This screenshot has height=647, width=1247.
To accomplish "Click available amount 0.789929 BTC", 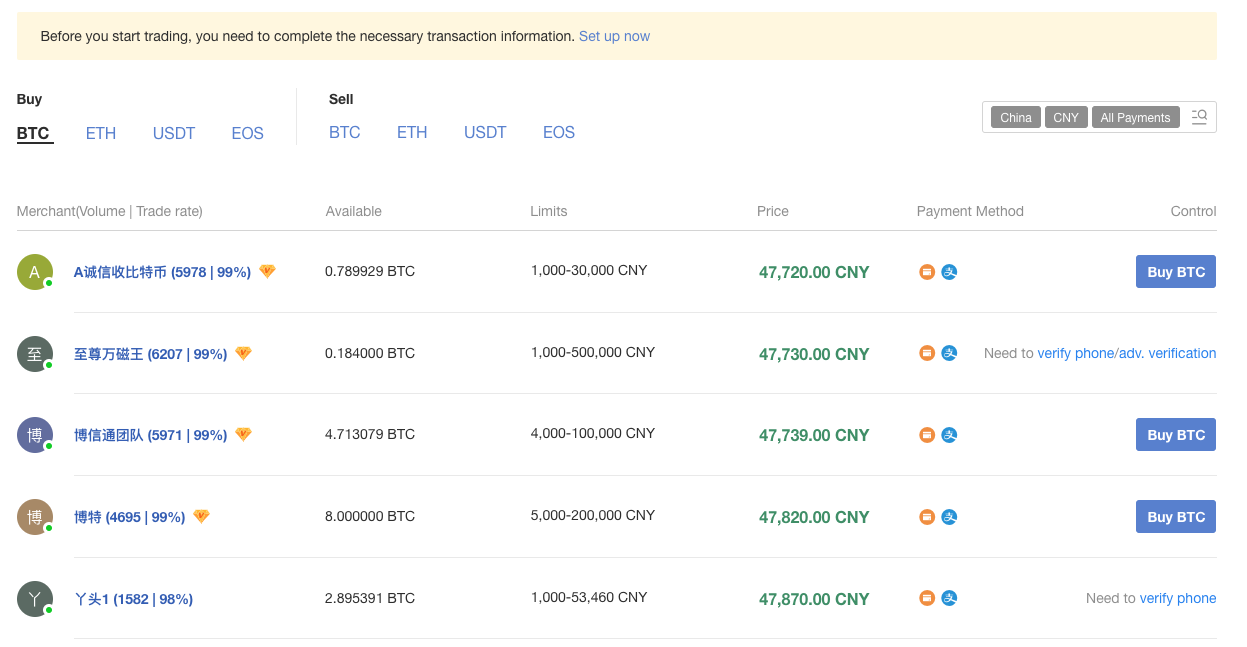I will pos(370,271).
